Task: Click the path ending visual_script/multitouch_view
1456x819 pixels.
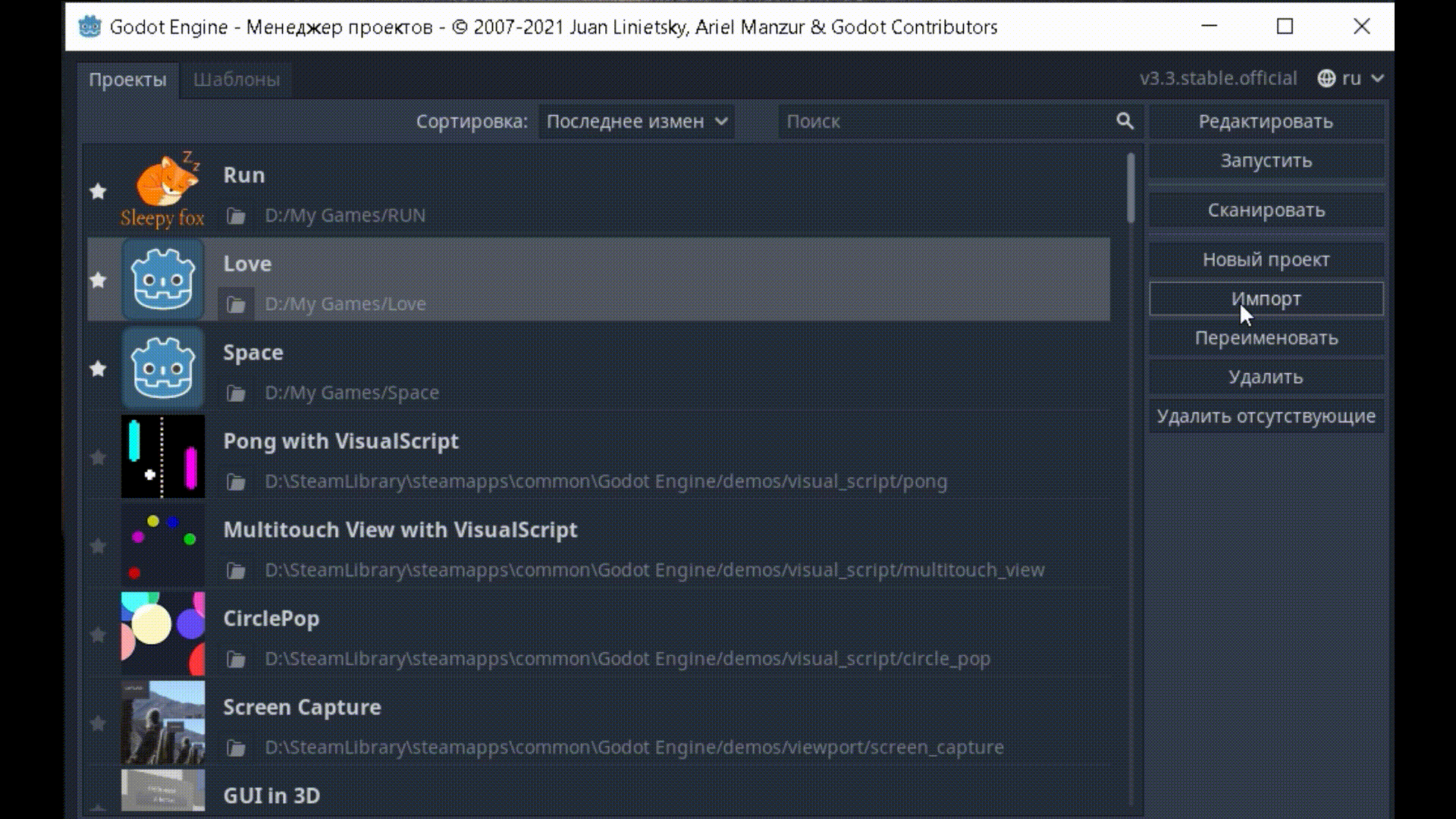Action: (654, 571)
